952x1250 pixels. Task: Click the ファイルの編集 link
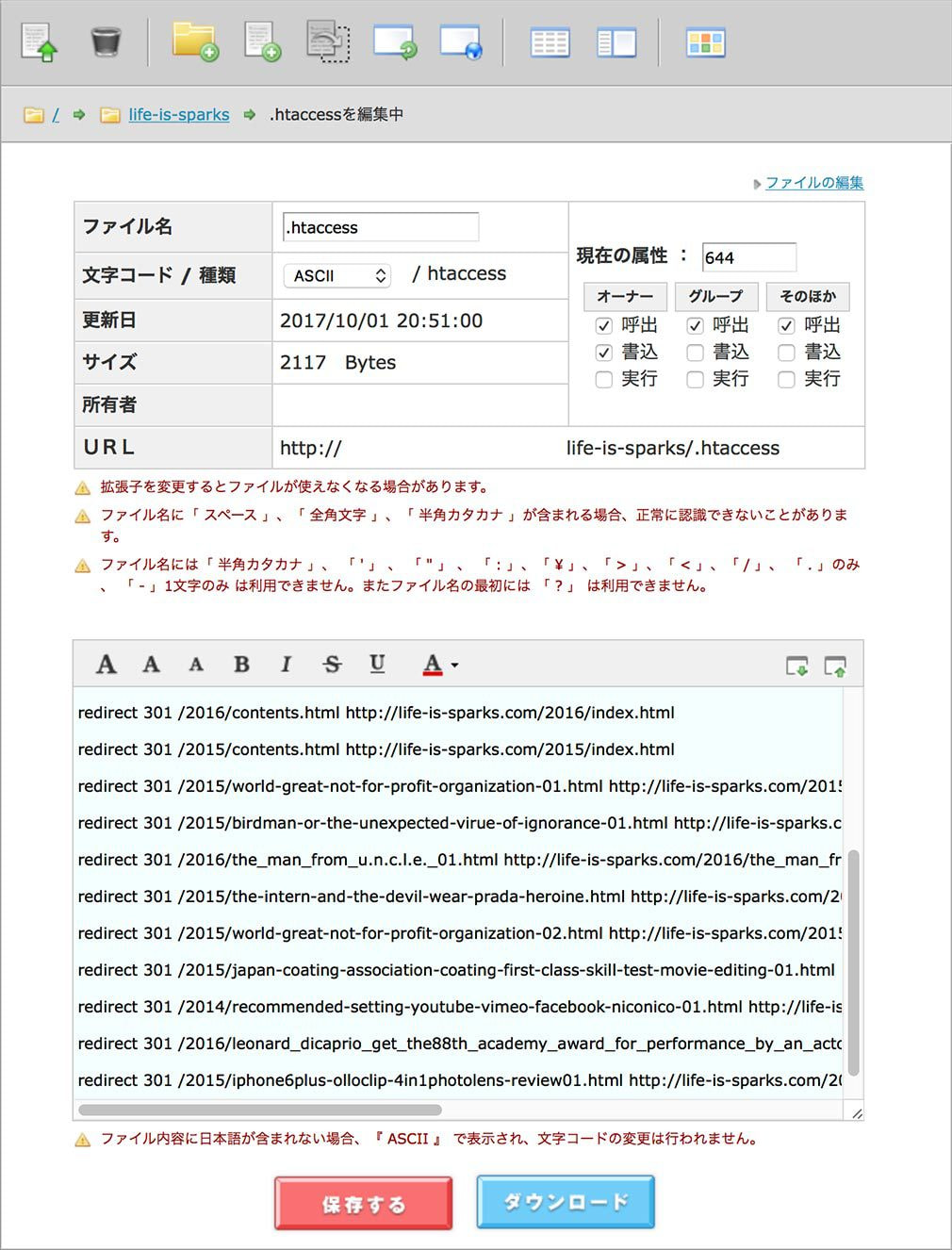[x=814, y=183]
